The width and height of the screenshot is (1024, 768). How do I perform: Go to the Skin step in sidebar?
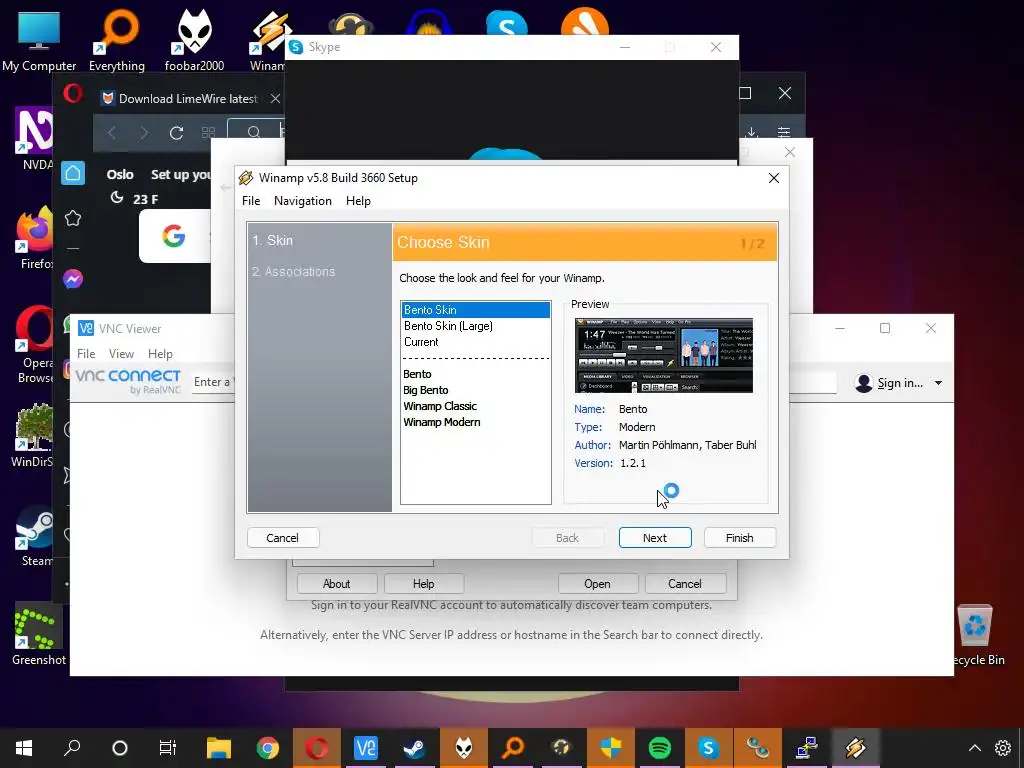[x=273, y=240]
